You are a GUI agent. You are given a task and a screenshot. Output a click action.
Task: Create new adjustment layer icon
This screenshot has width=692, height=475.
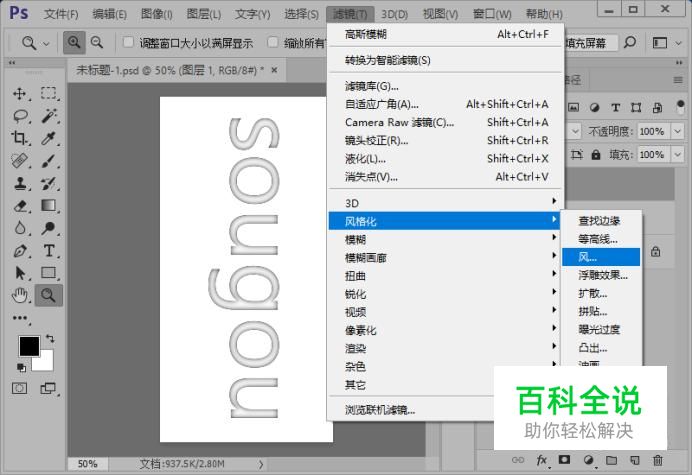click(x=588, y=460)
